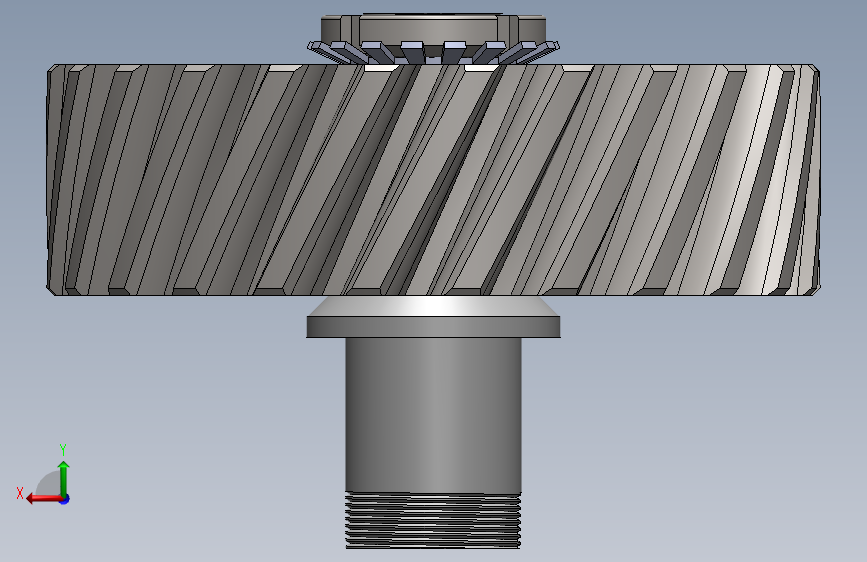Select the large helical gear body

point(433,180)
